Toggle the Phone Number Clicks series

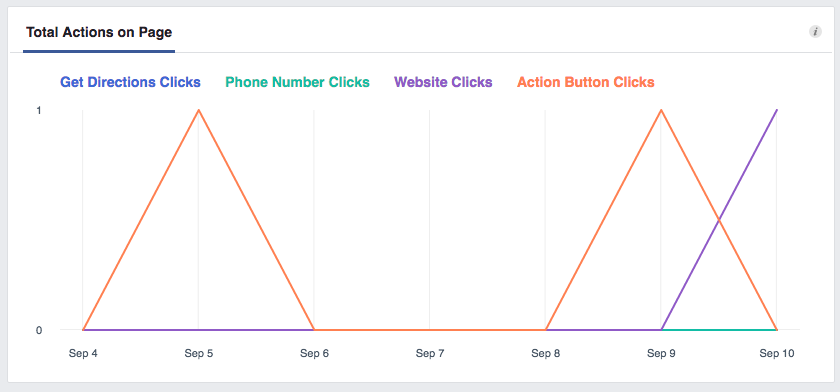point(297,82)
